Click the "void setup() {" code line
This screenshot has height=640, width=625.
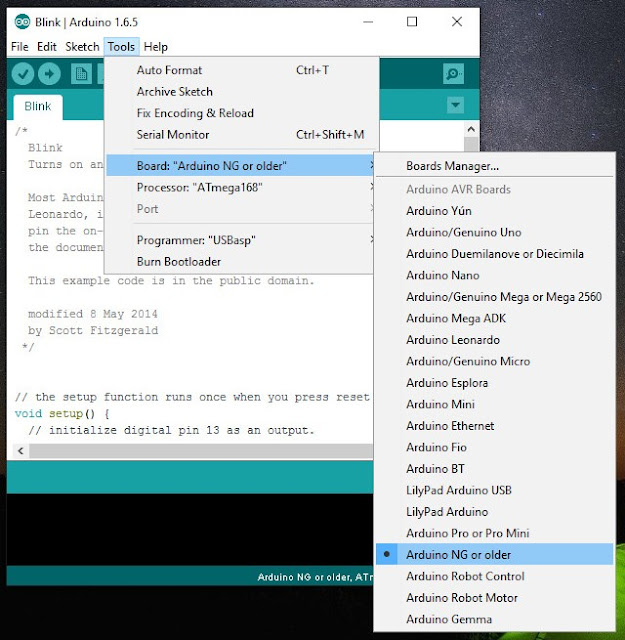62,413
